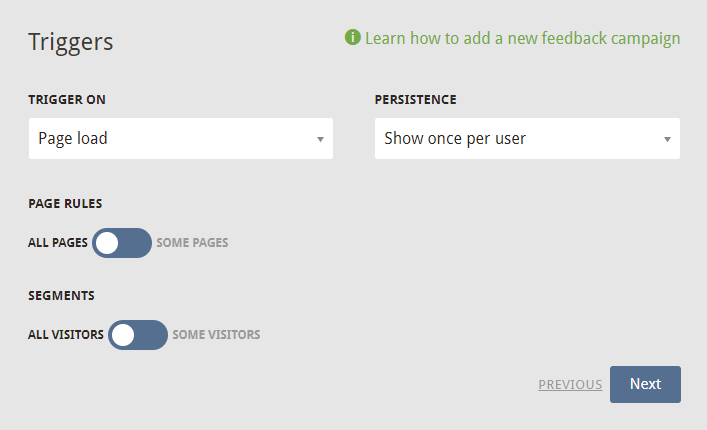Open the Show once per user dropdown

pyautogui.click(x=527, y=138)
